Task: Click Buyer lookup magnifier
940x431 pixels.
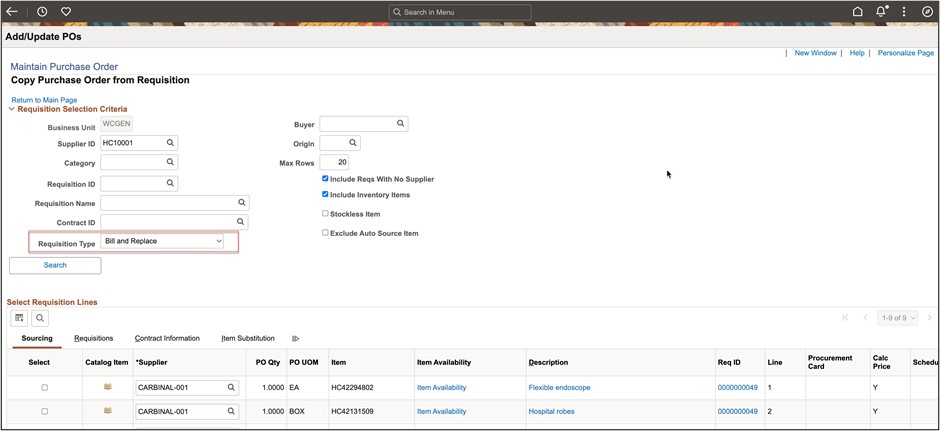Action: coord(400,123)
